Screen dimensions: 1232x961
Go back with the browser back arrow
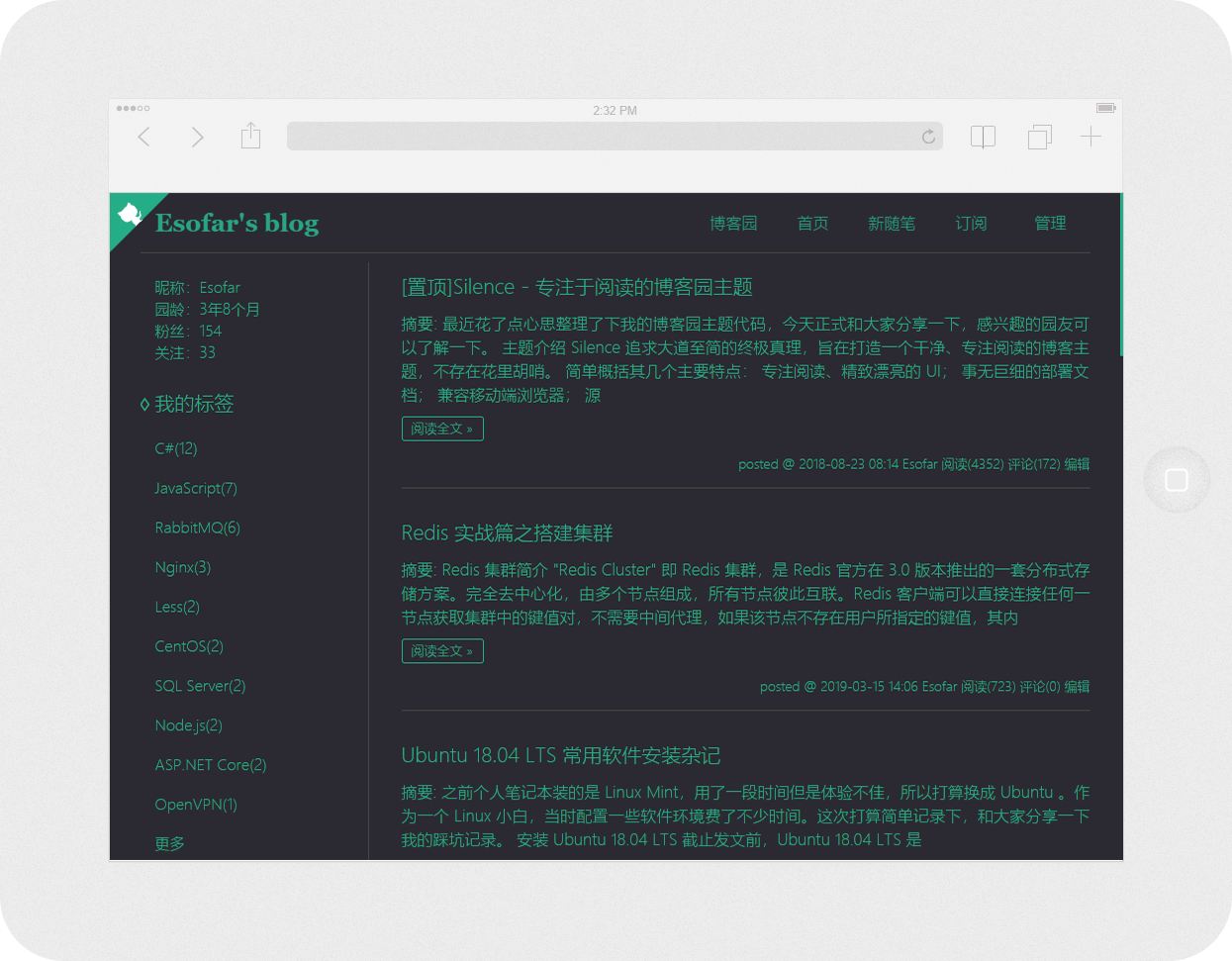(x=143, y=137)
